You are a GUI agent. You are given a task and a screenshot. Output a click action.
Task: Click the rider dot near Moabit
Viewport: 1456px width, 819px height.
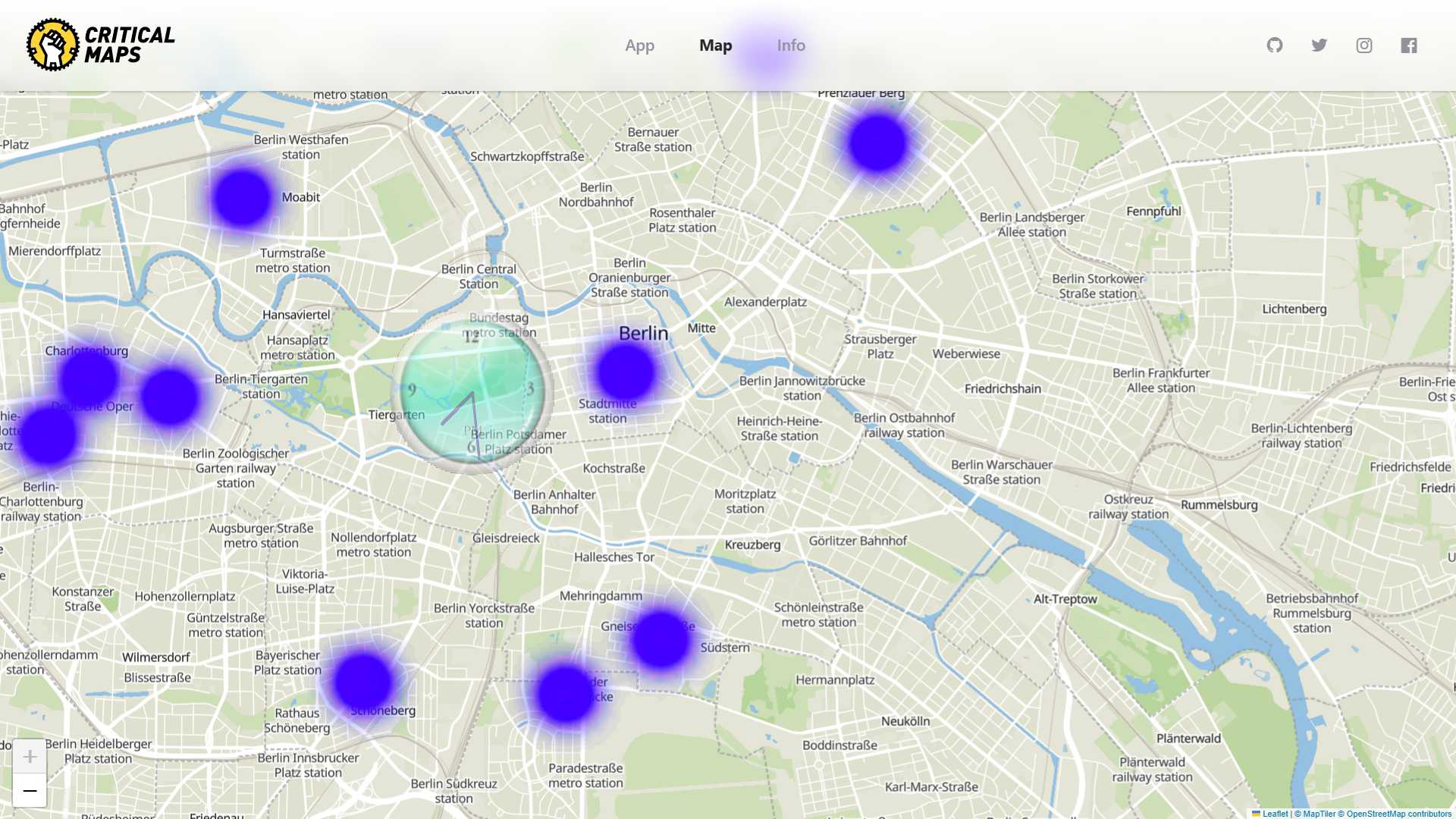242,198
